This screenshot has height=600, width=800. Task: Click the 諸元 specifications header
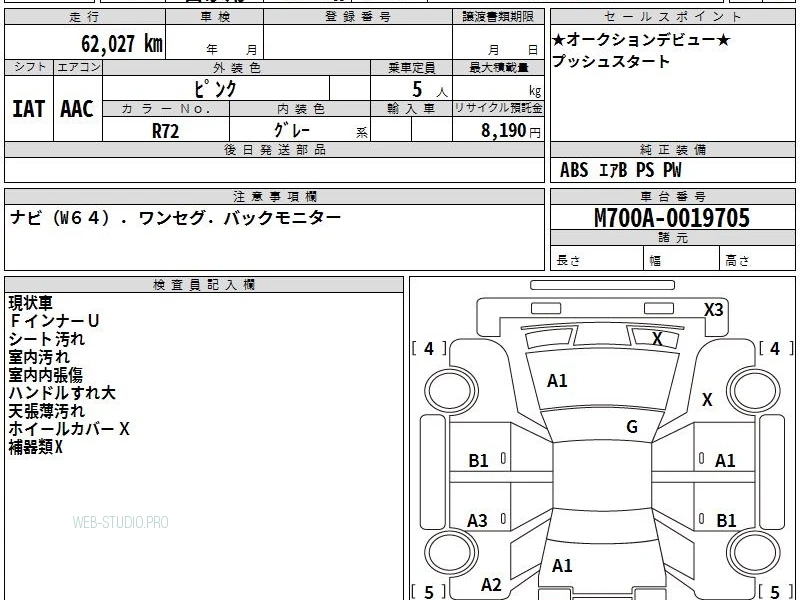pos(672,238)
